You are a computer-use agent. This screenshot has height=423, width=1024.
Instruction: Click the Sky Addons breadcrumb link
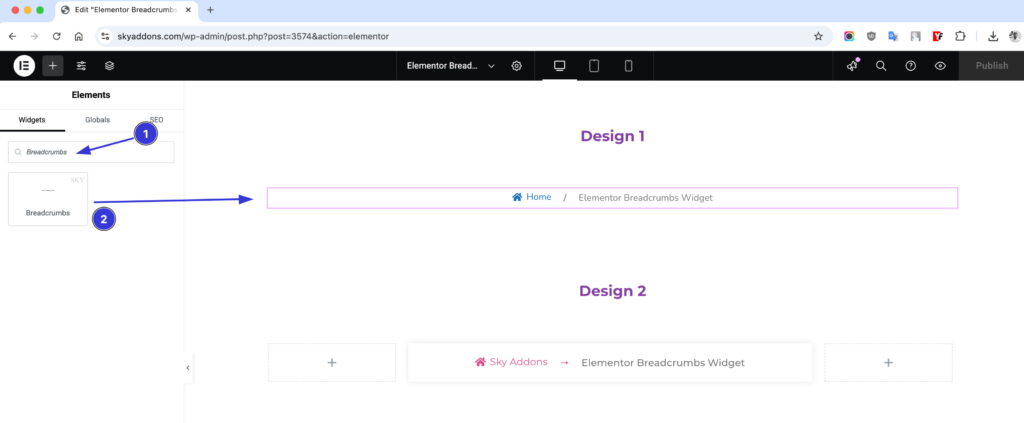(511, 362)
